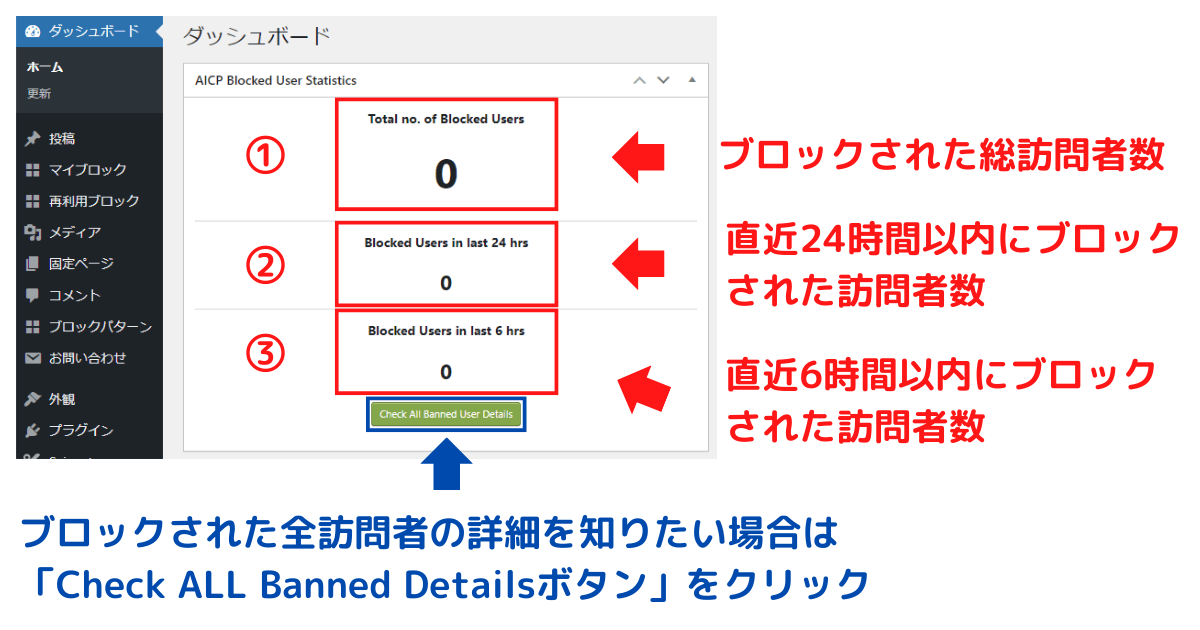This screenshot has width=1200, height=630.
Task: Move the AICP widget down with the chevron
Action: pos(663,80)
